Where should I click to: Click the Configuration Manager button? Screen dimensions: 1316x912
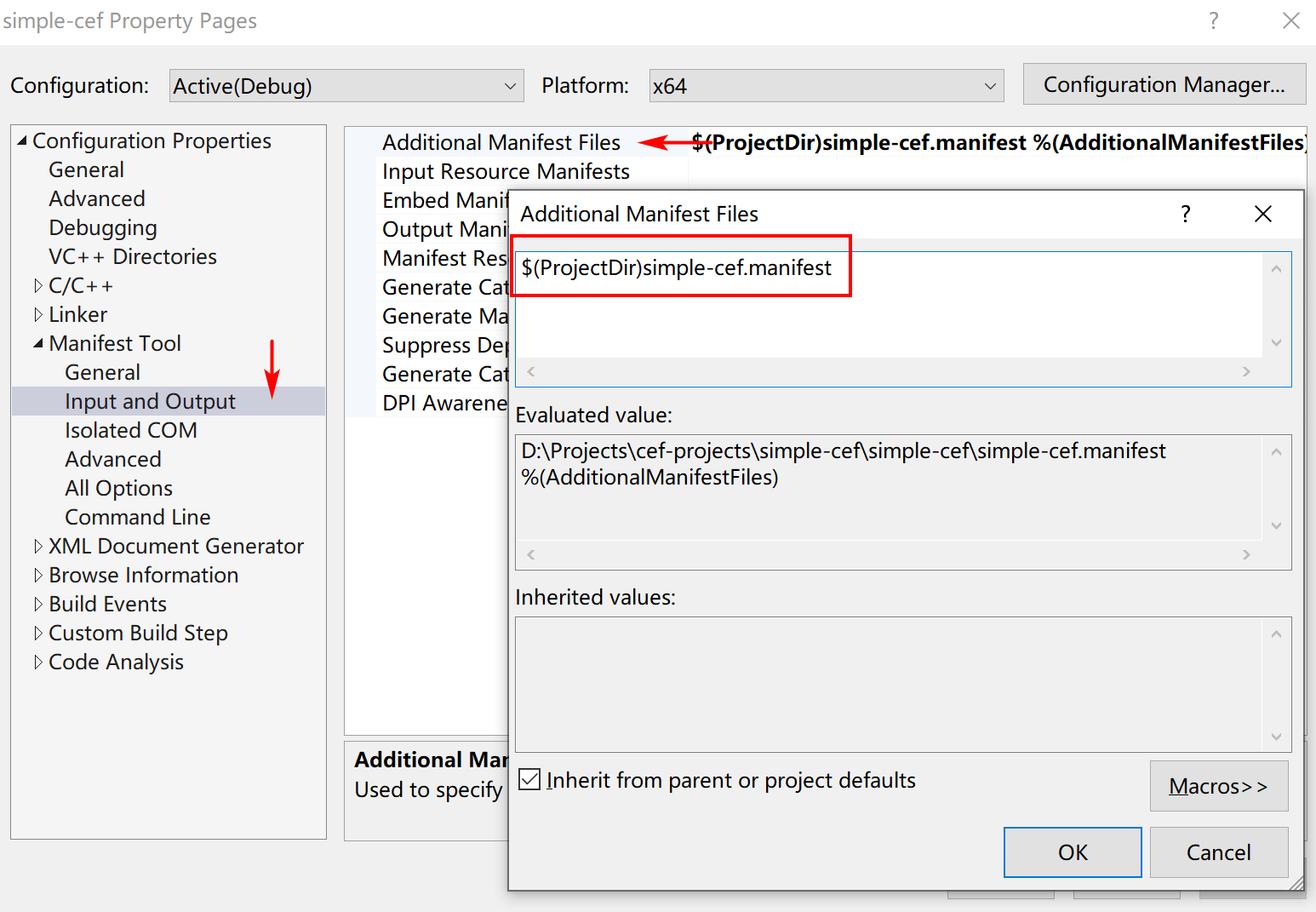1164,84
